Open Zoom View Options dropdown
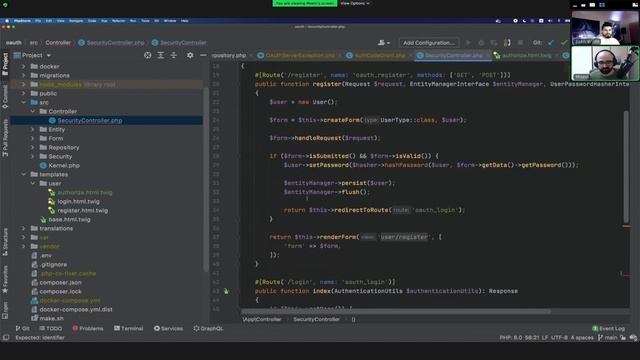 point(355,3)
